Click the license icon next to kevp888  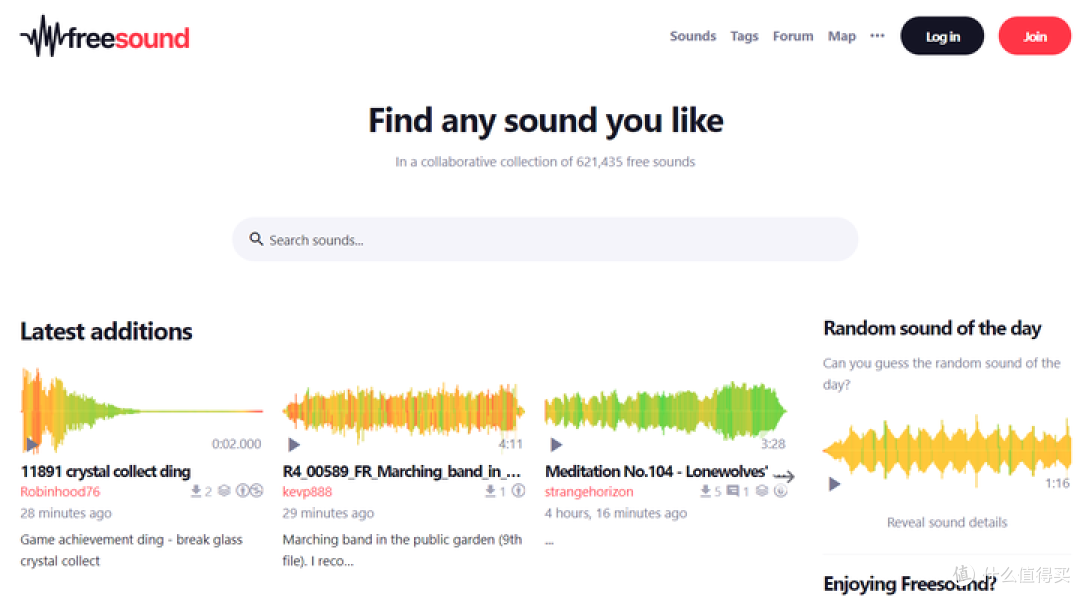coord(518,491)
